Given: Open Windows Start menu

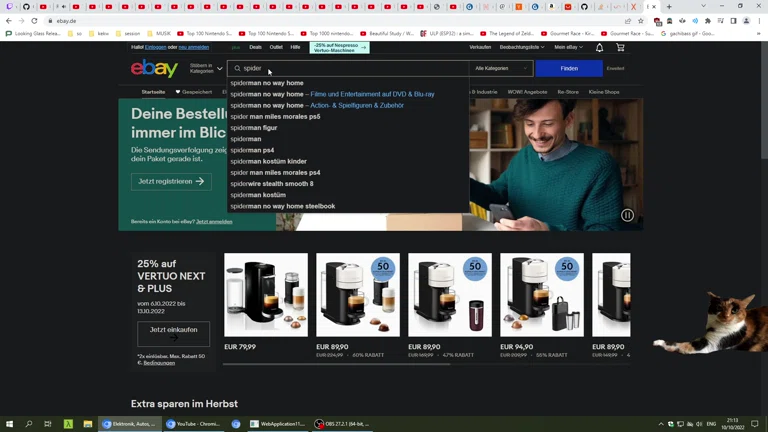Looking at the screenshot, I should click(x=10, y=424).
